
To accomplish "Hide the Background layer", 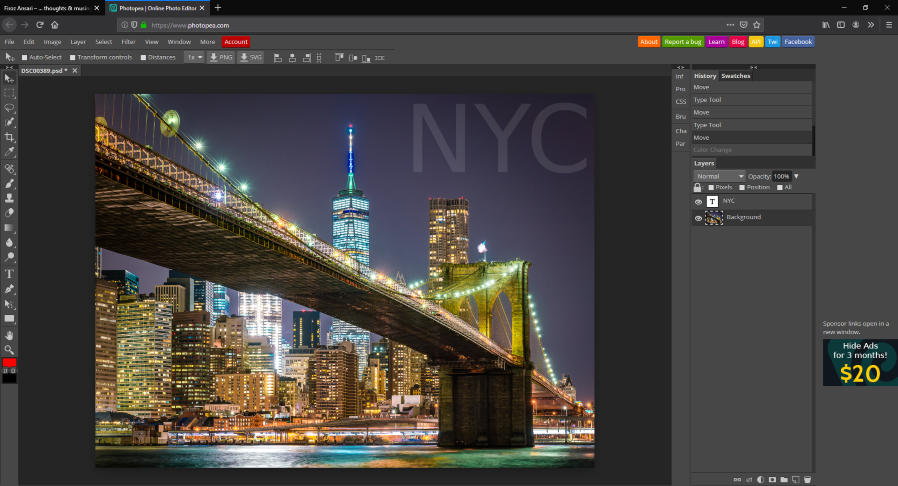I will point(698,218).
